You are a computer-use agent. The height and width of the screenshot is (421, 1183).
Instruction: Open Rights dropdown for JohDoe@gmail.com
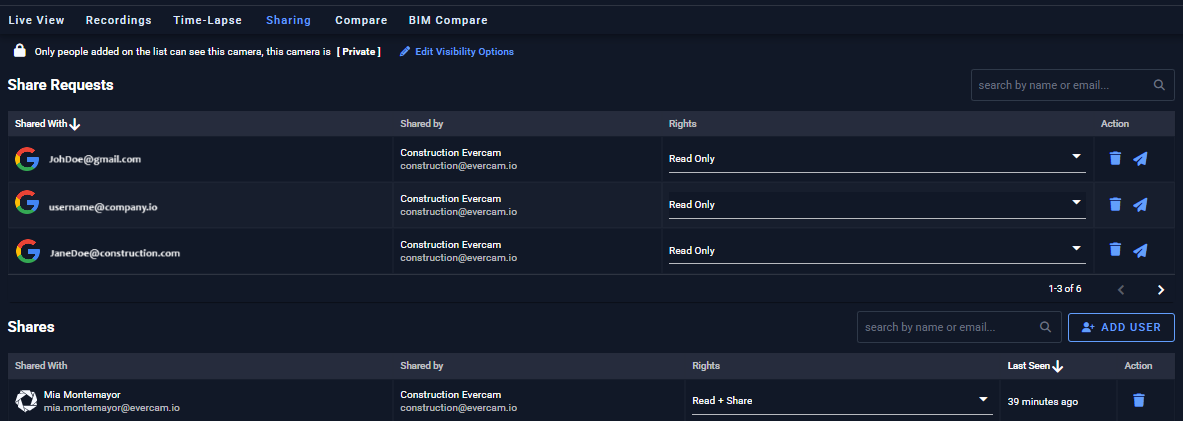click(877, 159)
